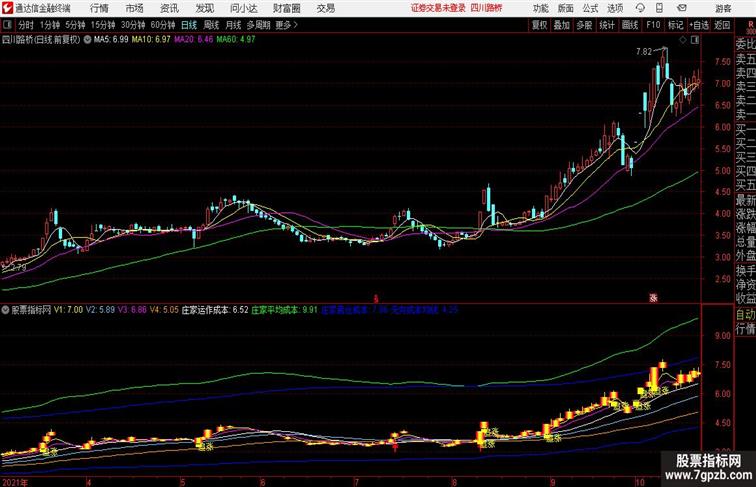
Task: Expand the 更多 > period options
Action: [x=286, y=25]
